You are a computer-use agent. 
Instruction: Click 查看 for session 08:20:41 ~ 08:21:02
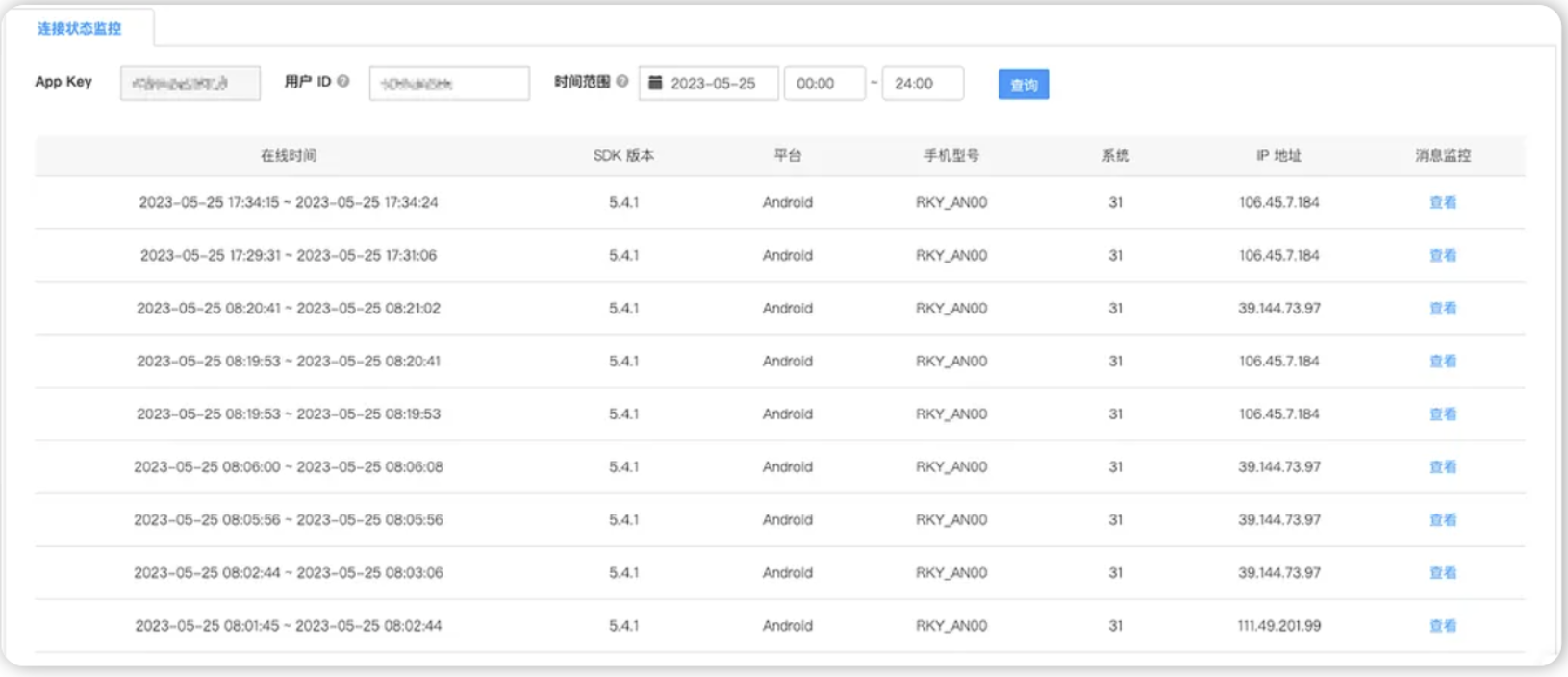click(x=1443, y=308)
